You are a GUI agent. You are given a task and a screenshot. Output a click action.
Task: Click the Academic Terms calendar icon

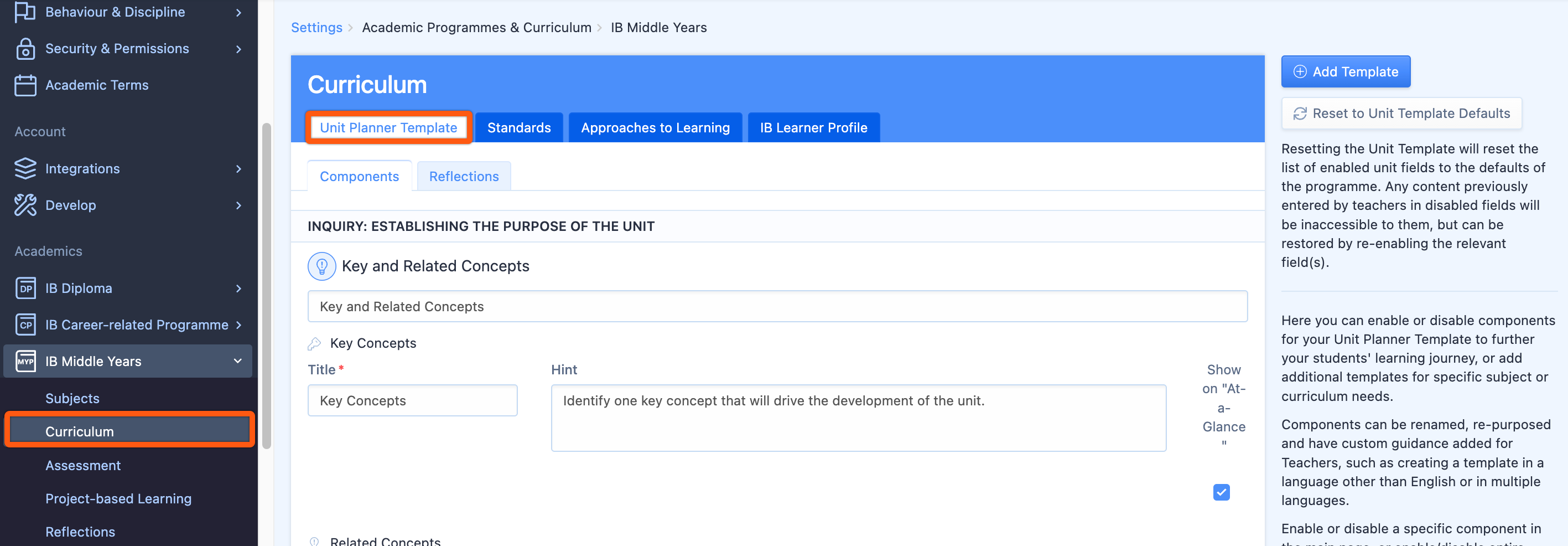(25, 85)
